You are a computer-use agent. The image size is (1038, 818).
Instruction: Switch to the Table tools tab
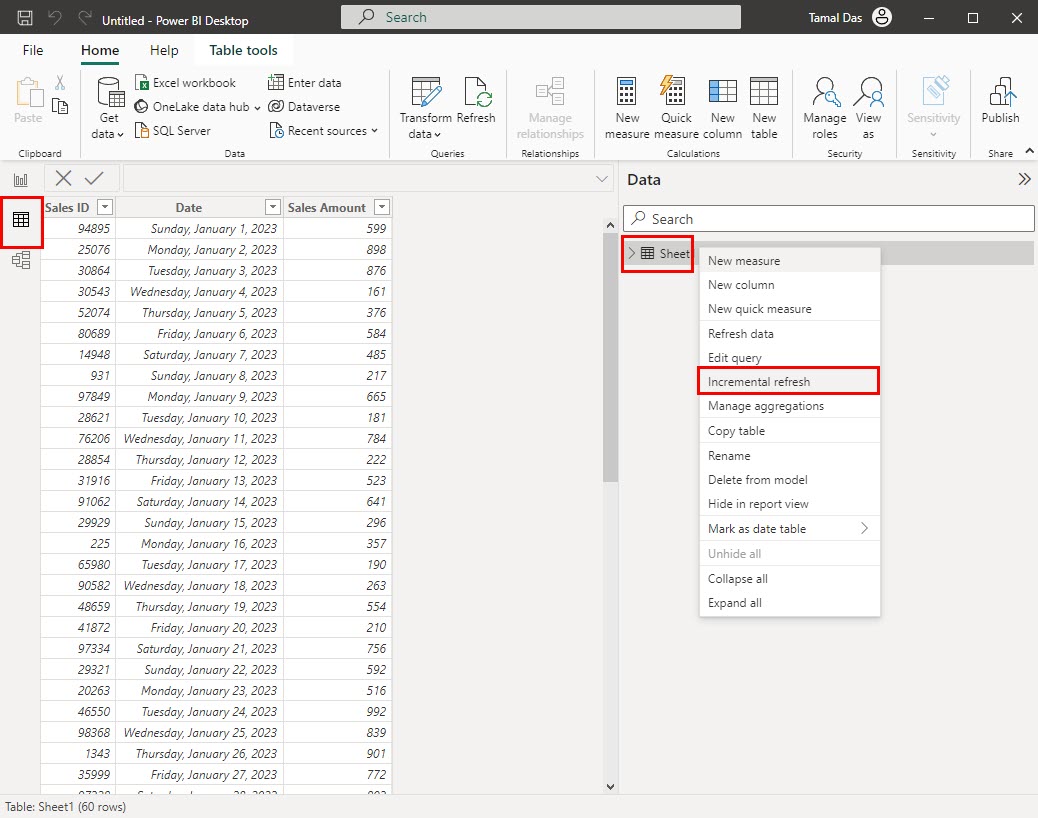tap(243, 50)
